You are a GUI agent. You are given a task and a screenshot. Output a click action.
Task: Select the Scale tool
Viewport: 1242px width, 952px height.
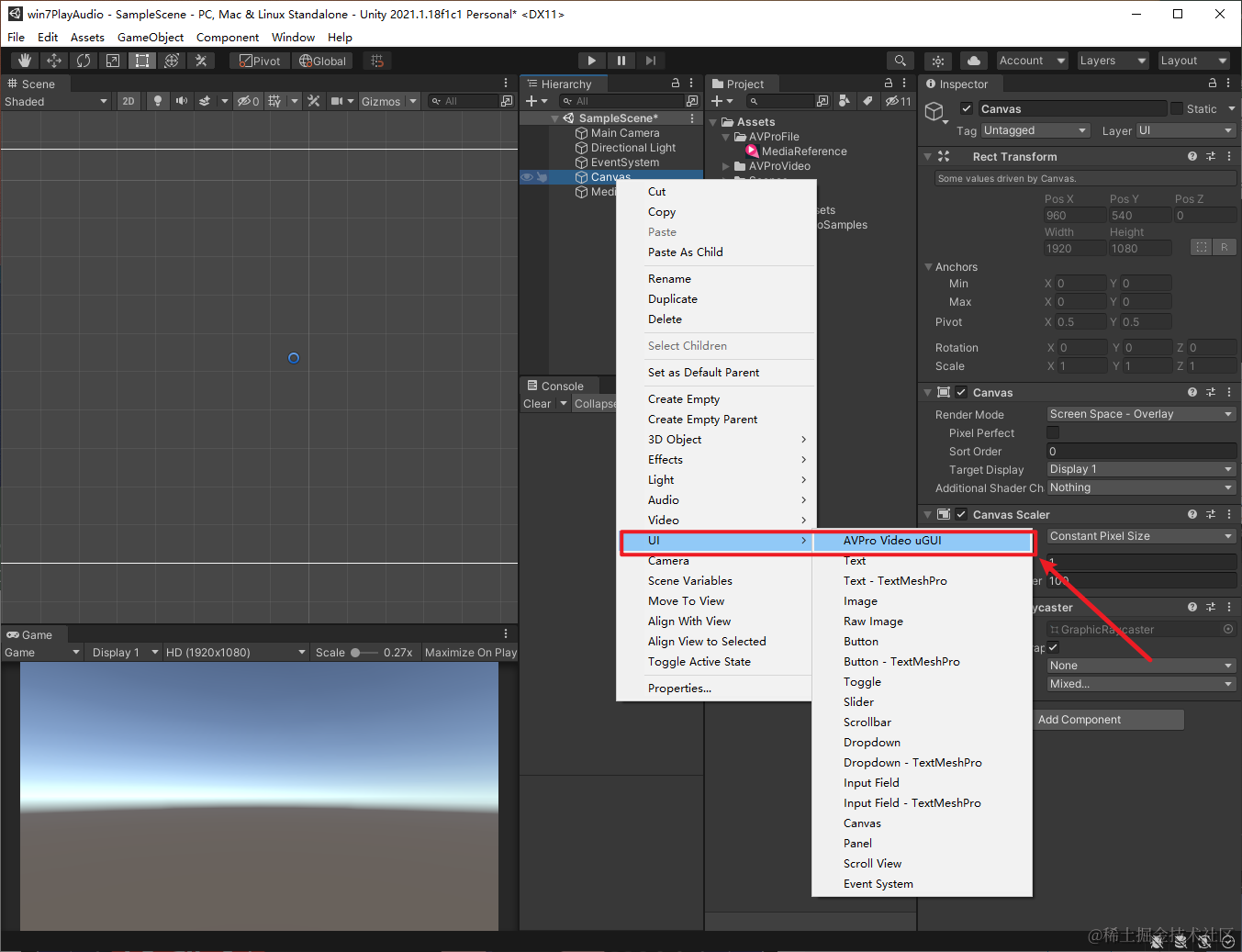click(113, 61)
